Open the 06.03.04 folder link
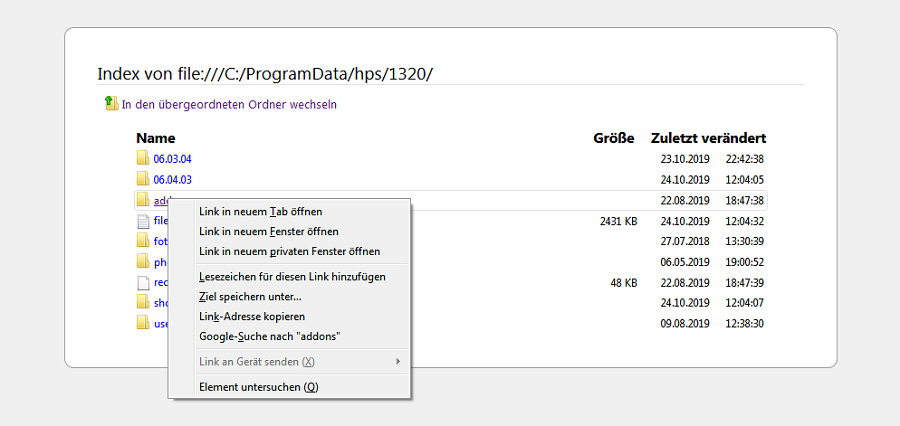 [172, 159]
